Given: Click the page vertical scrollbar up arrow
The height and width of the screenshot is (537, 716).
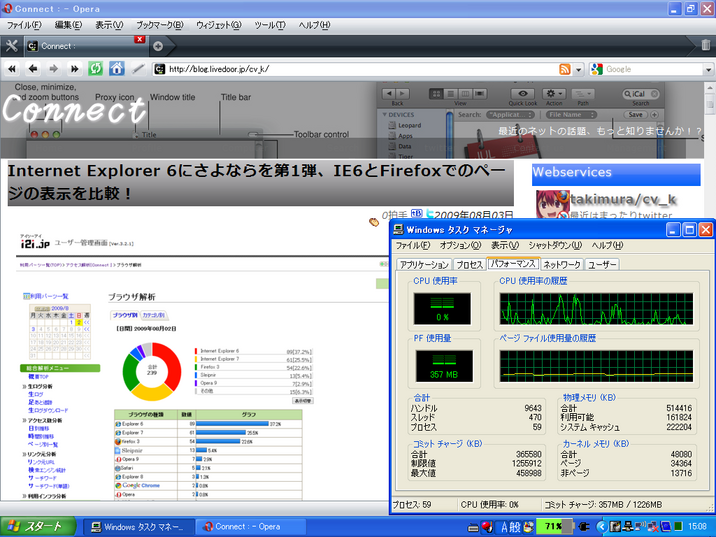Looking at the screenshot, I should 710,88.
